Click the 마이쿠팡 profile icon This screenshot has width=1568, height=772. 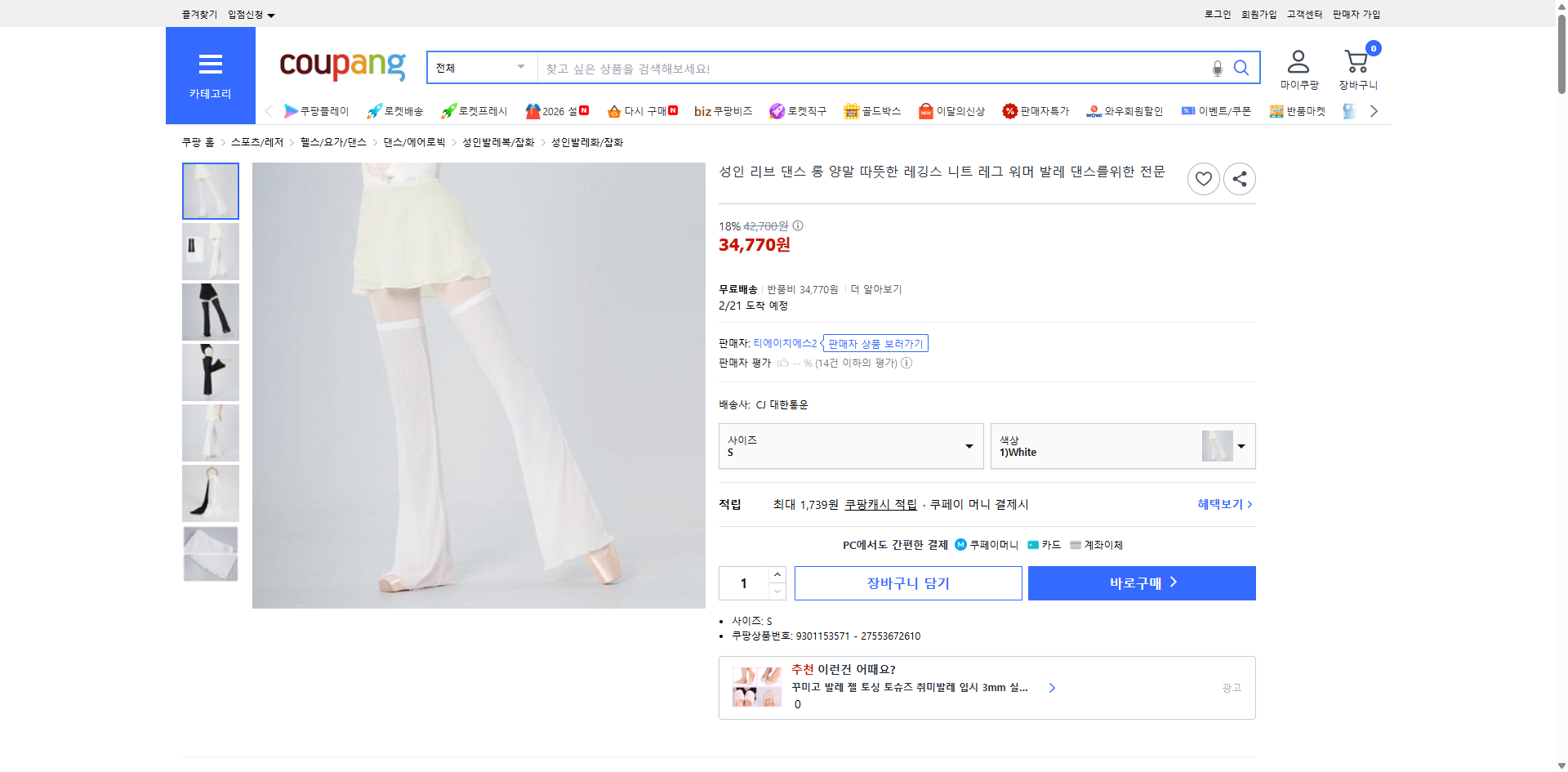[1297, 60]
